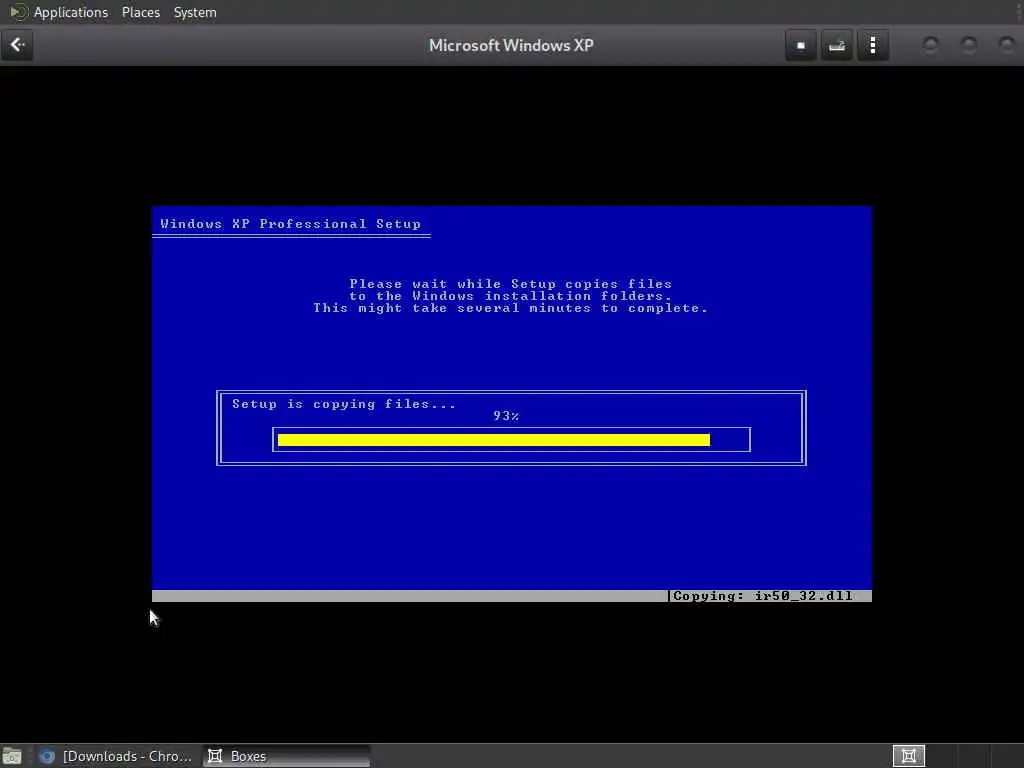Open the System menu
Viewport: 1024px width, 768px height.
tap(195, 12)
